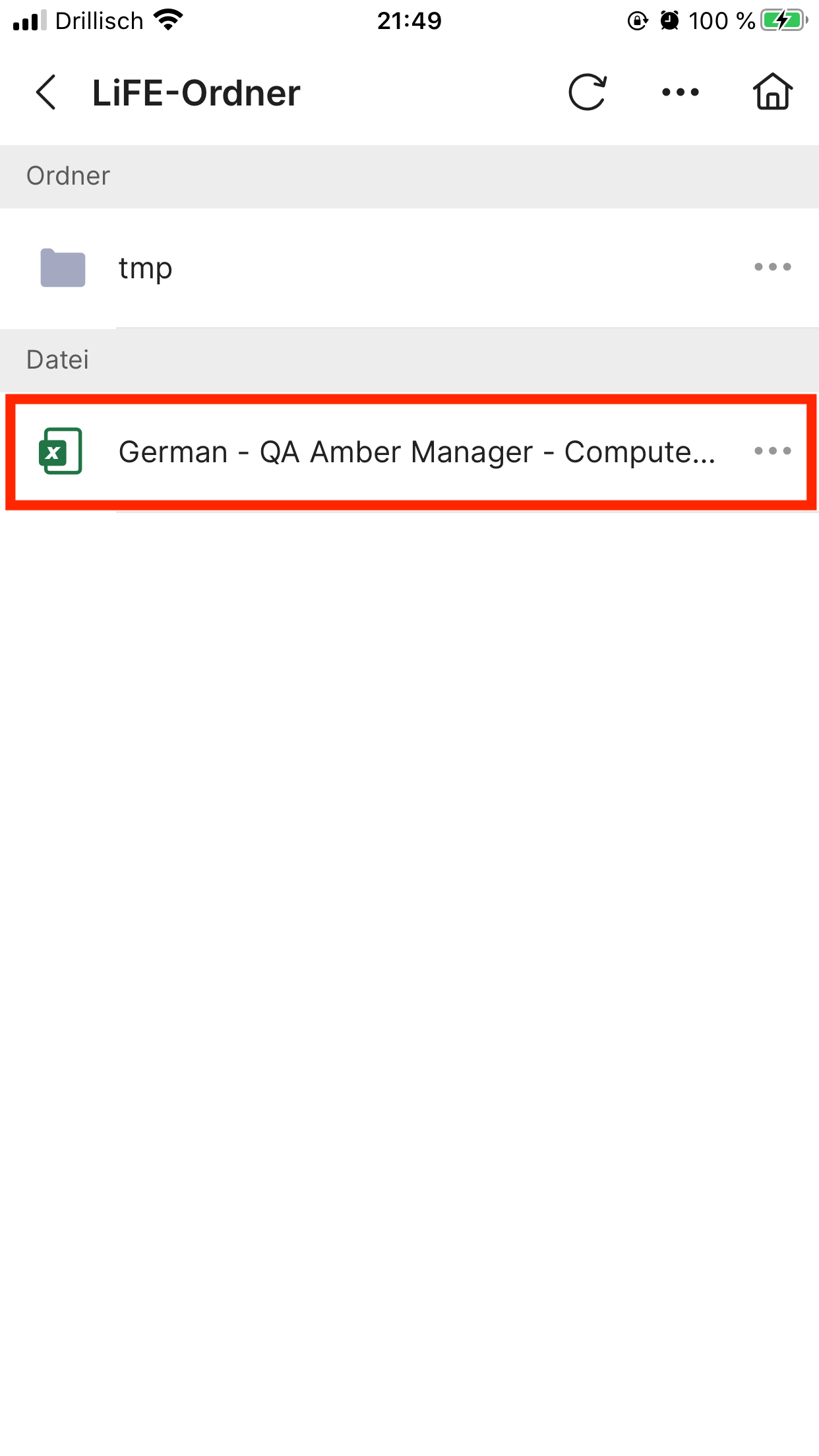Tap the Wi-Fi status icon

tap(168, 20)
